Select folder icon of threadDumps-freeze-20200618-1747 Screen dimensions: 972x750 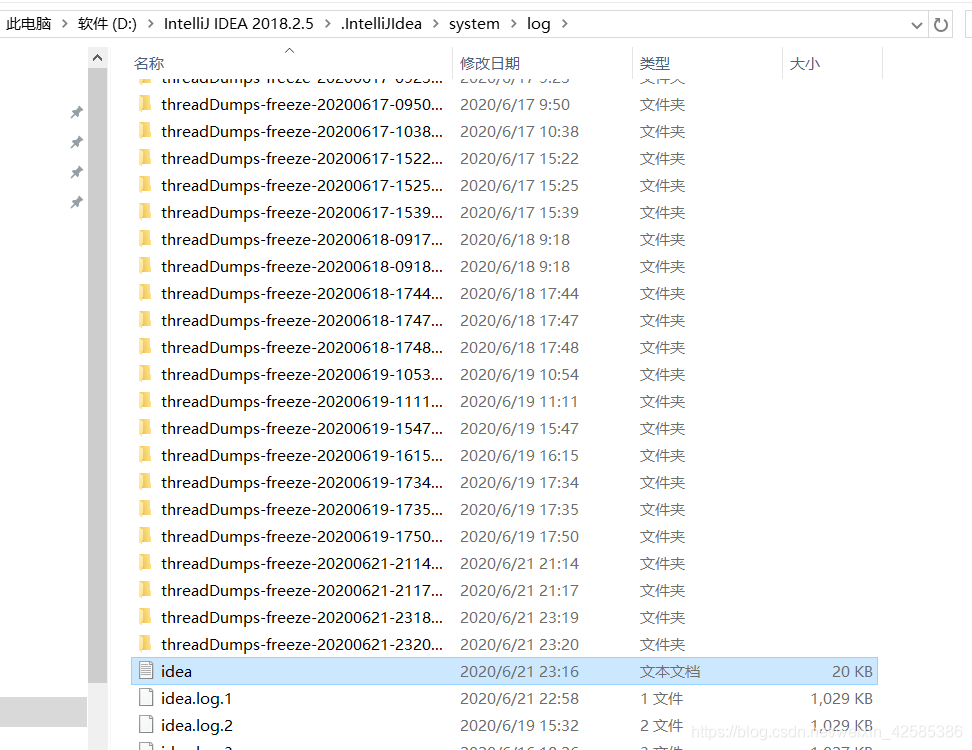tap(145, 319)
